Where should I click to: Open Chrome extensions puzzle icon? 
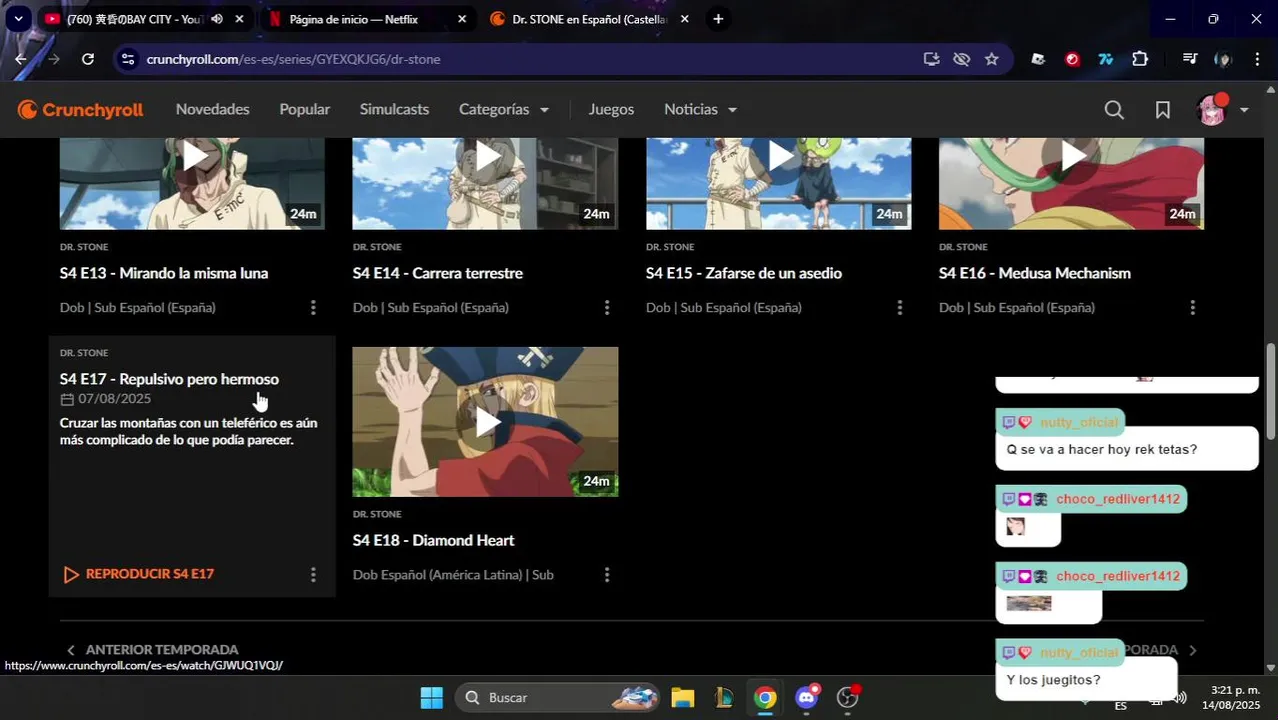tap(1140, 59)
